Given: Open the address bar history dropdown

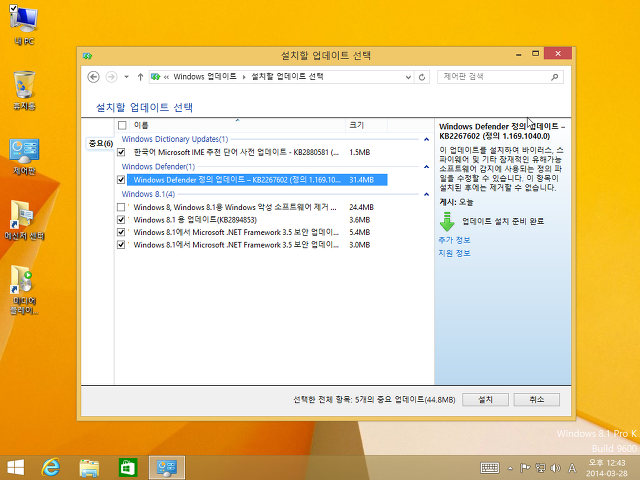Looking at the screenshot, I should (408, 77).
